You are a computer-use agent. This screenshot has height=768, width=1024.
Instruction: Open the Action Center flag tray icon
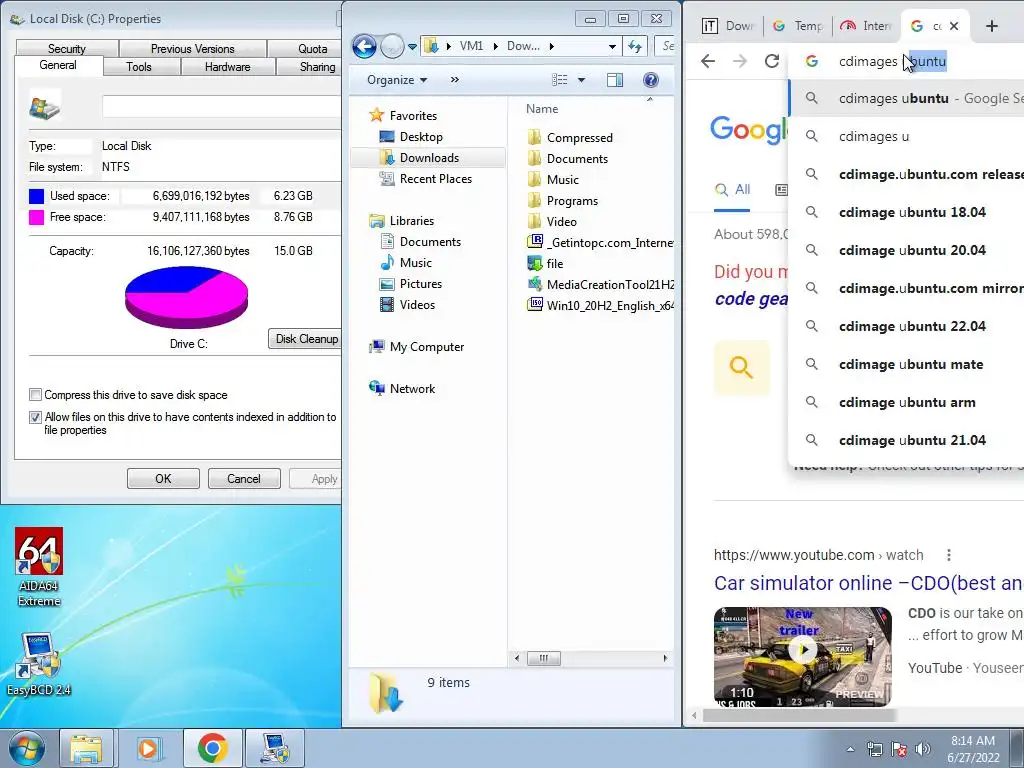[x=899, y=749]
